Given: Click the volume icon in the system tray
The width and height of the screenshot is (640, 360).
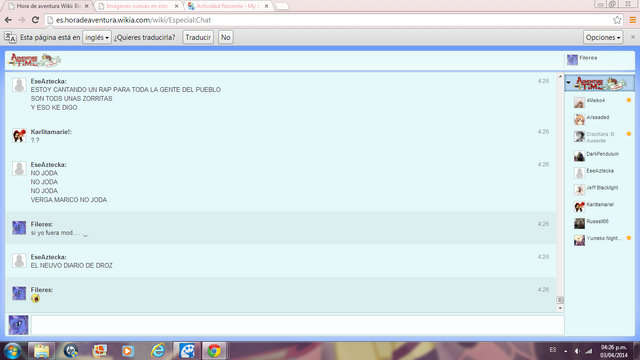Looking at the screenshot, I should coord(577,351).
